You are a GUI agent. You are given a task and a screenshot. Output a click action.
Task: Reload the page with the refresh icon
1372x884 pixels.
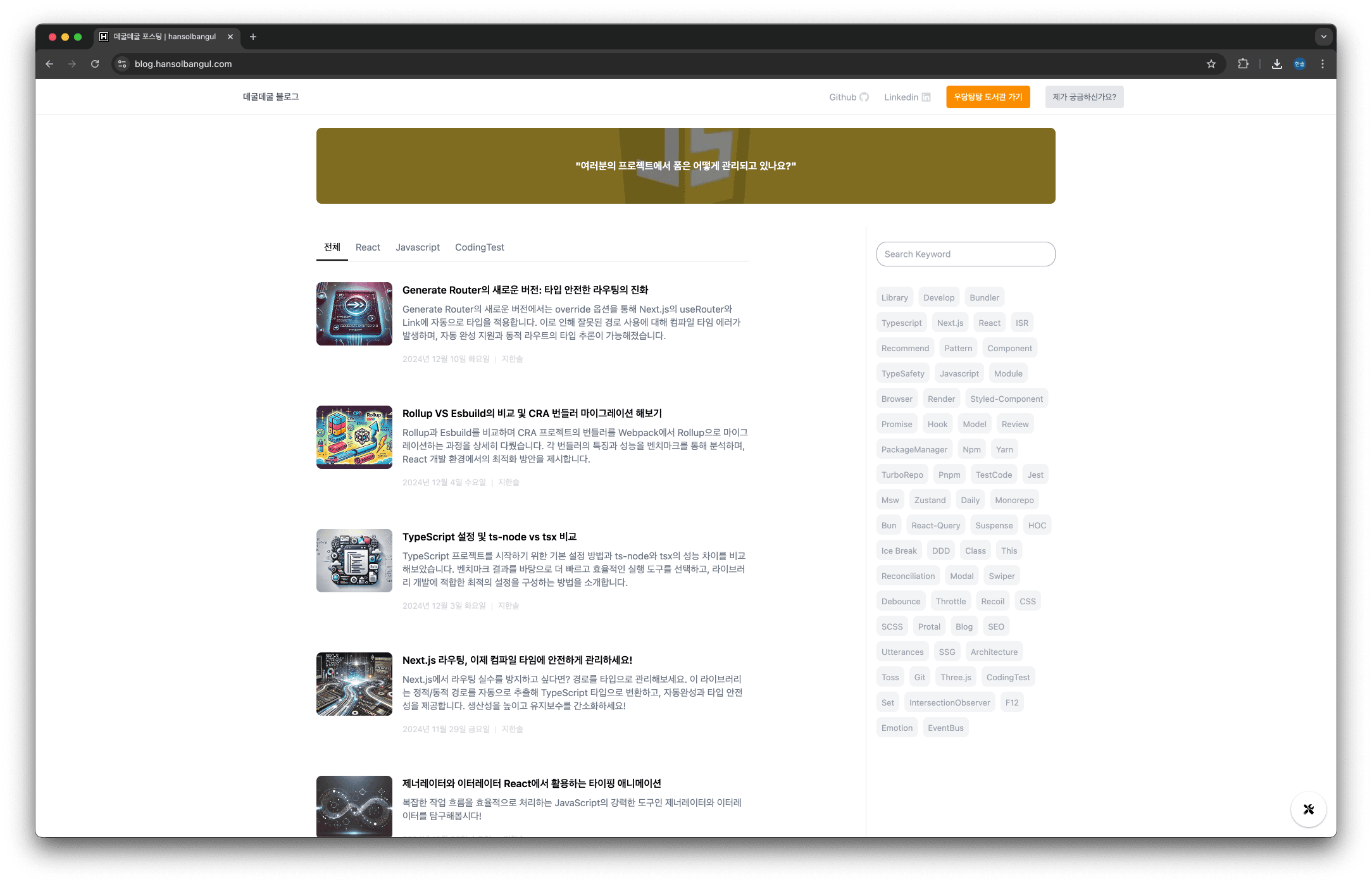pos(95,64)
